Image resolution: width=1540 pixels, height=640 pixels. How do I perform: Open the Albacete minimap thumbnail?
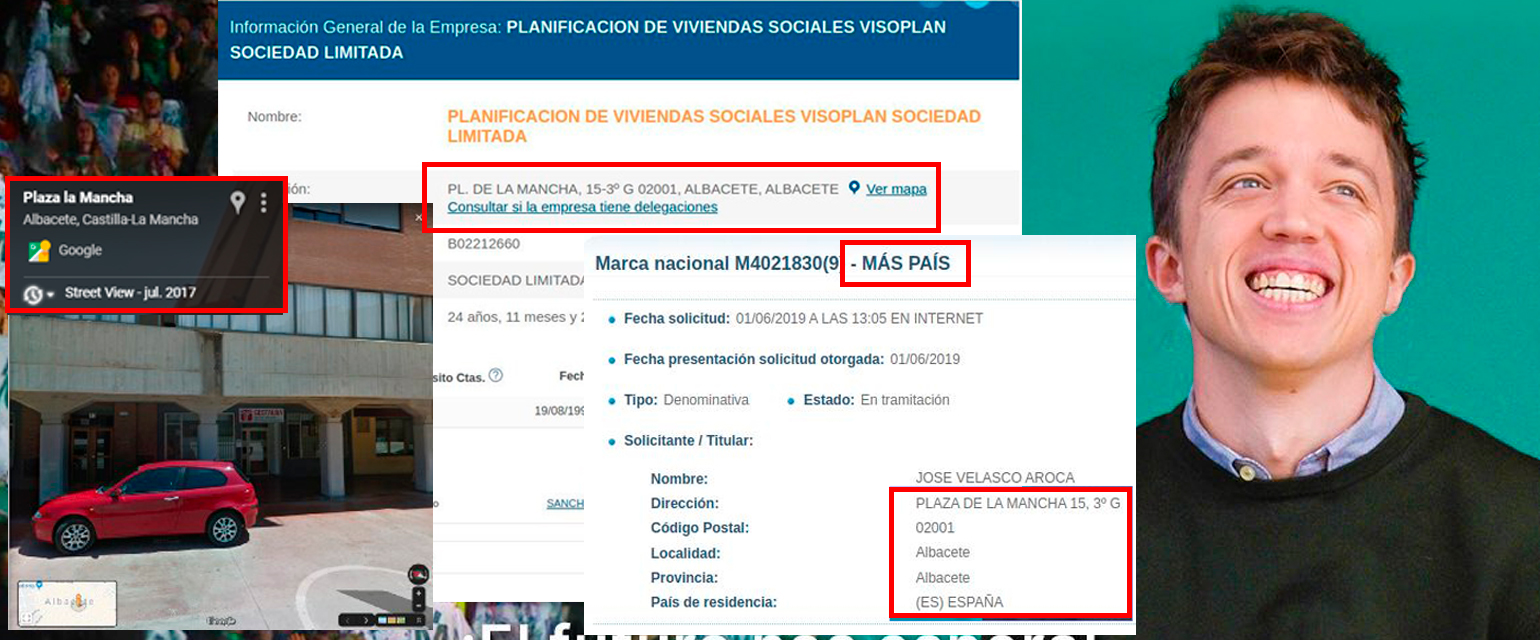coord(68,602)
